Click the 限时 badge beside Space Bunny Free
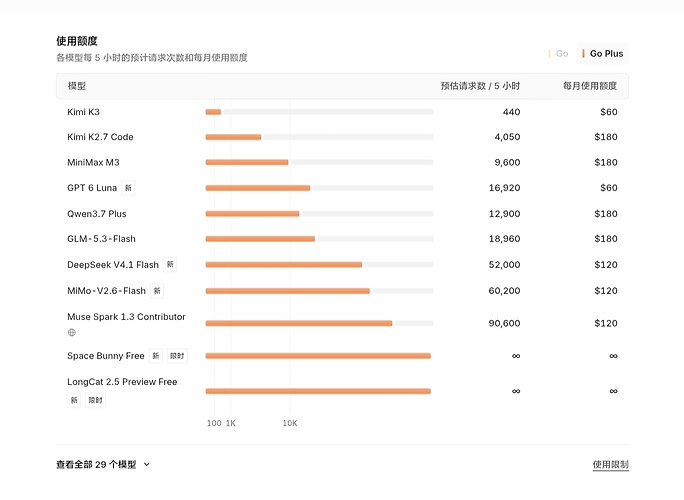 (177, 356)
